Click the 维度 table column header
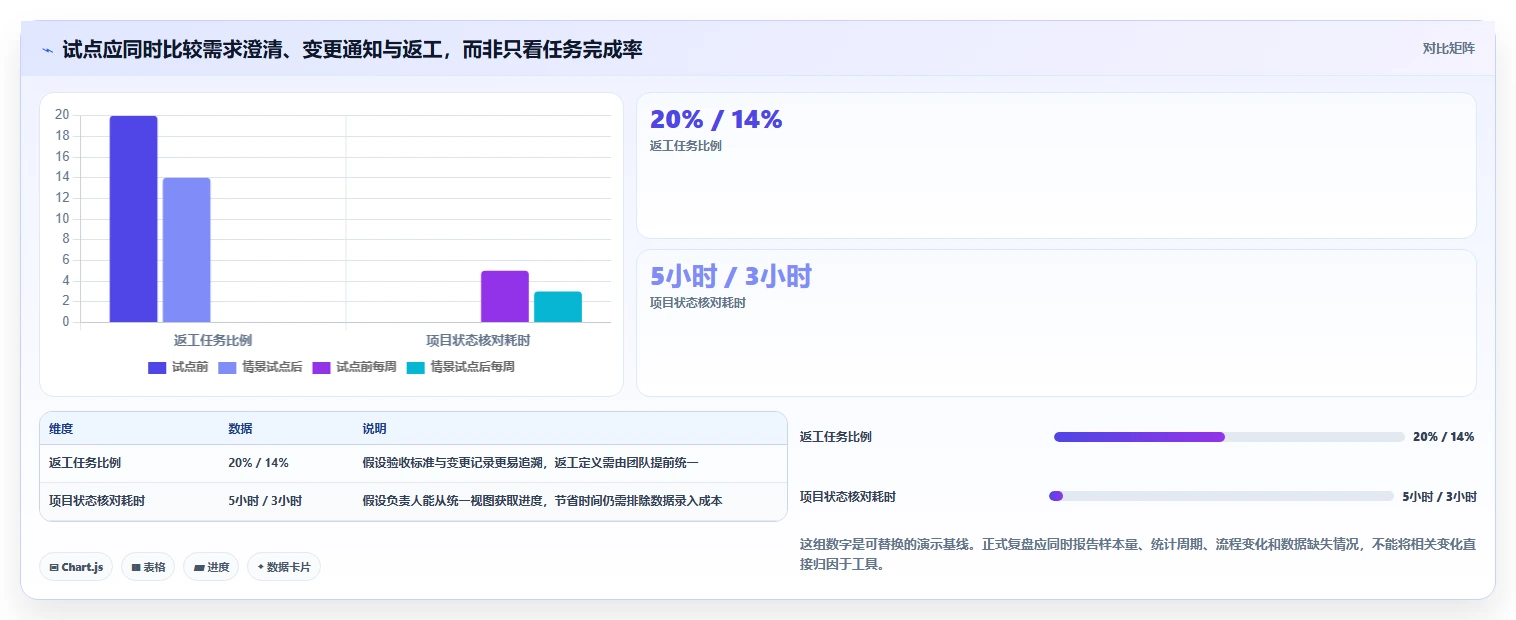This screenshot has width=1516, height=620. [x=61, y=429]
